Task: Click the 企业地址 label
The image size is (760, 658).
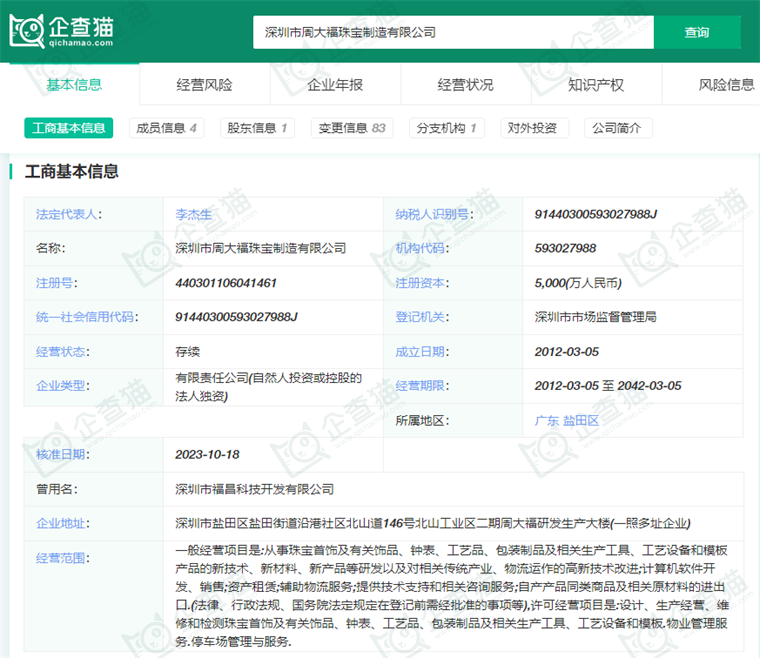Action: (x=63, y=523)
